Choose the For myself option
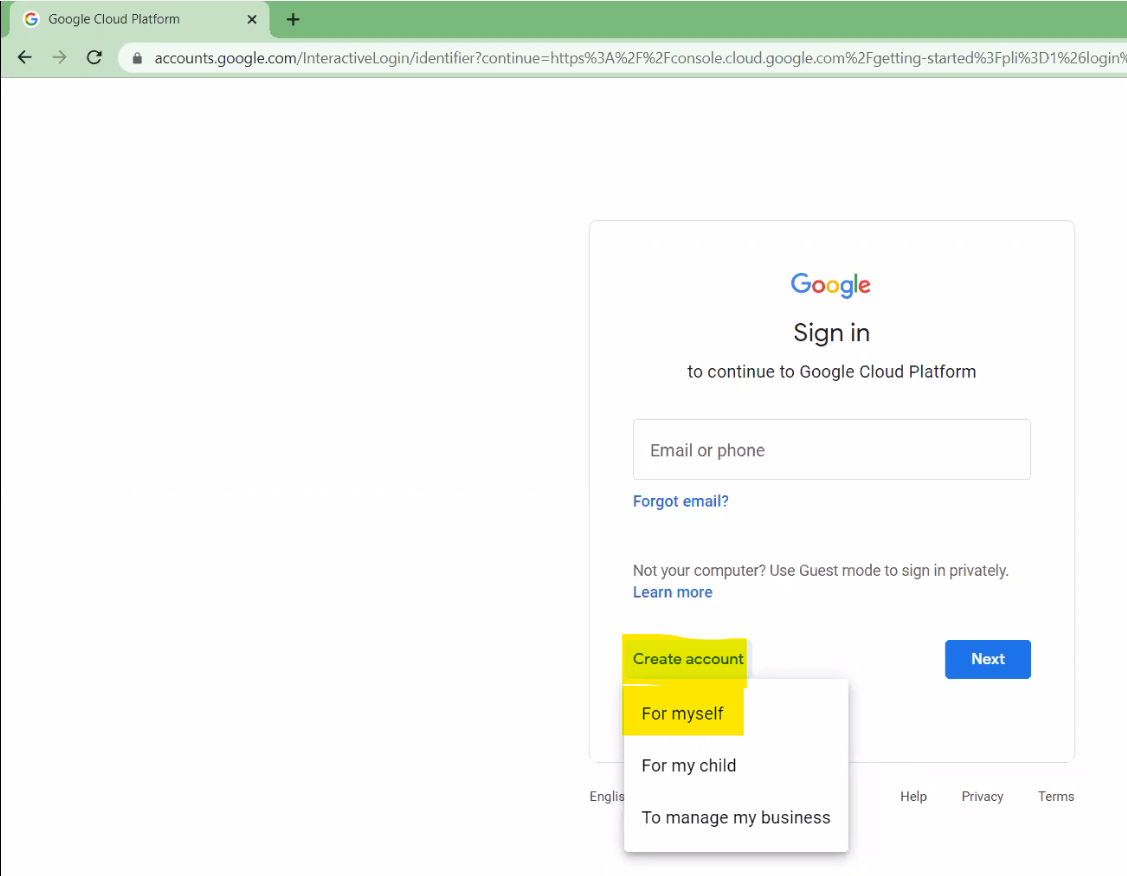 point(736,714)
